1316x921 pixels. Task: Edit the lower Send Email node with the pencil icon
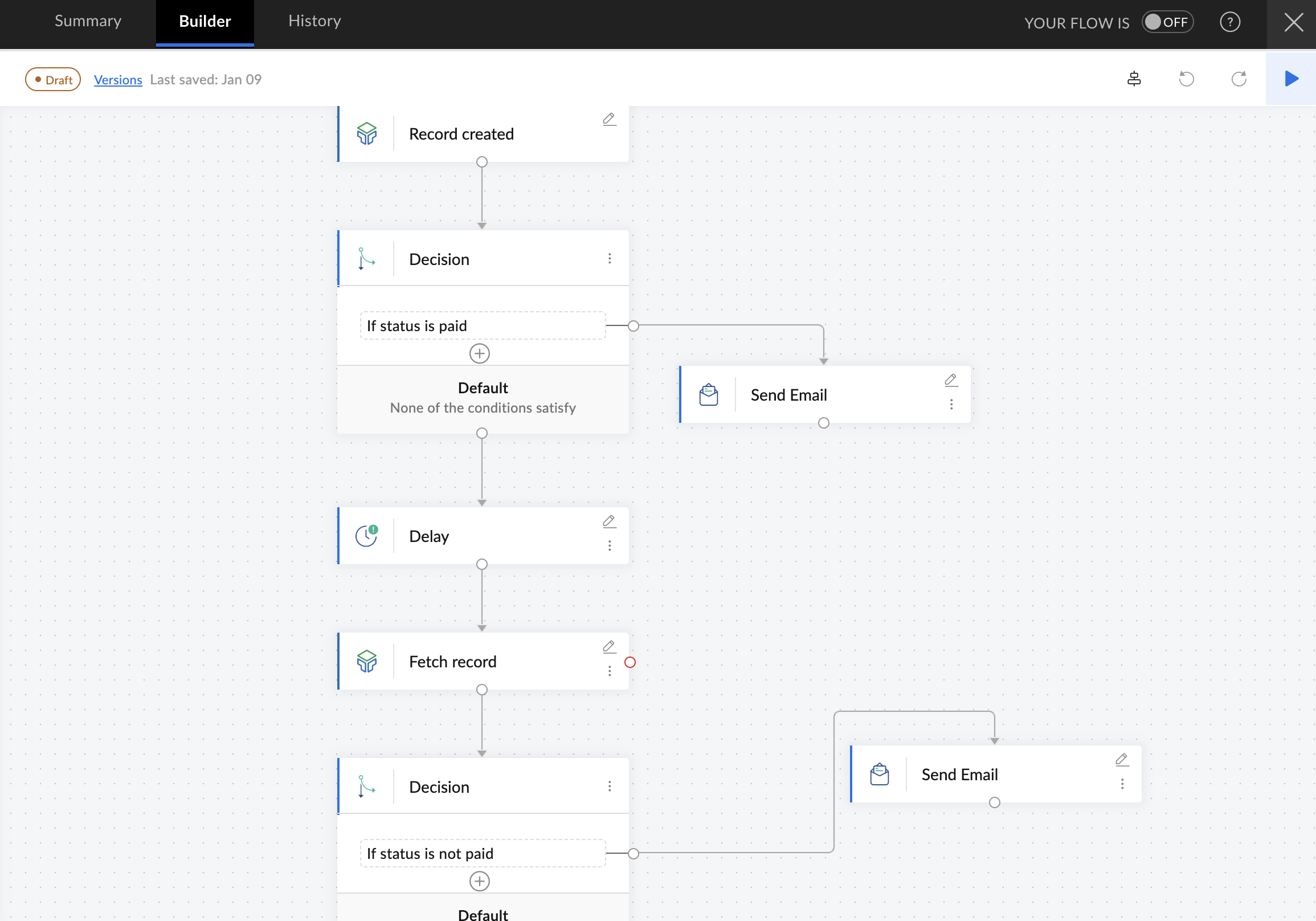[x=1122, y=759]
